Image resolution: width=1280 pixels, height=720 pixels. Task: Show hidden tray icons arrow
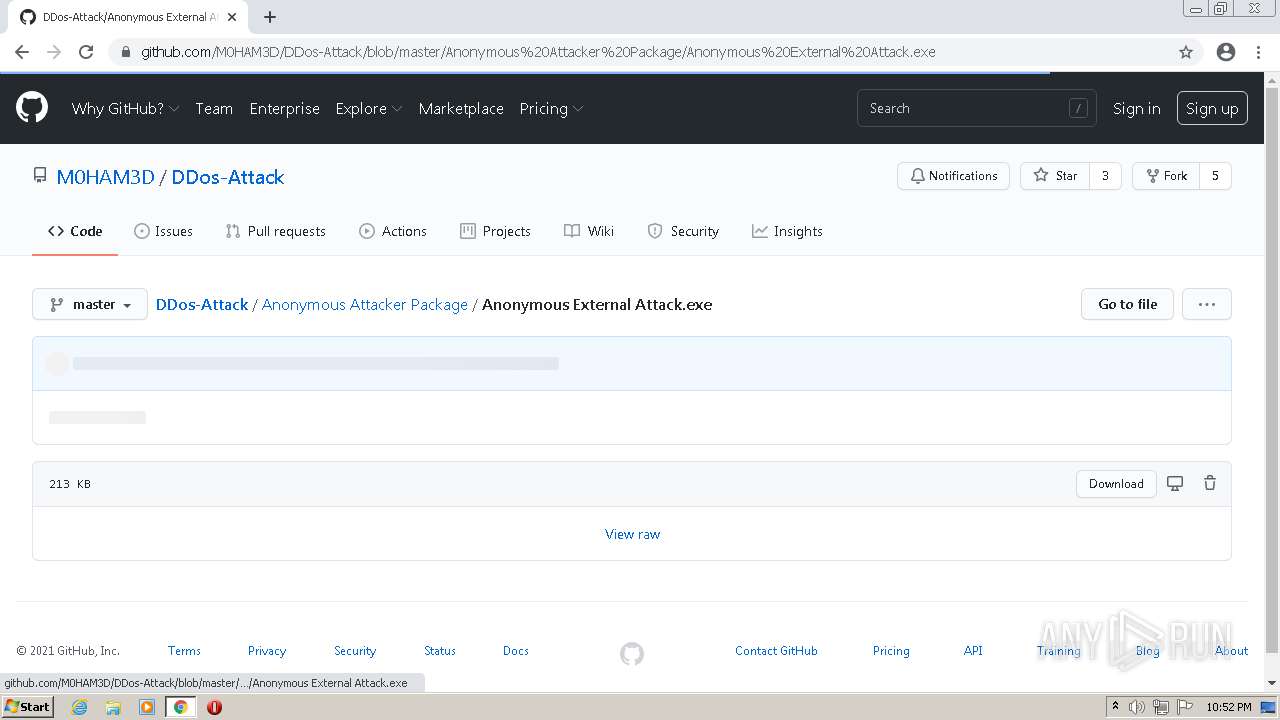tap(1116, 707)
